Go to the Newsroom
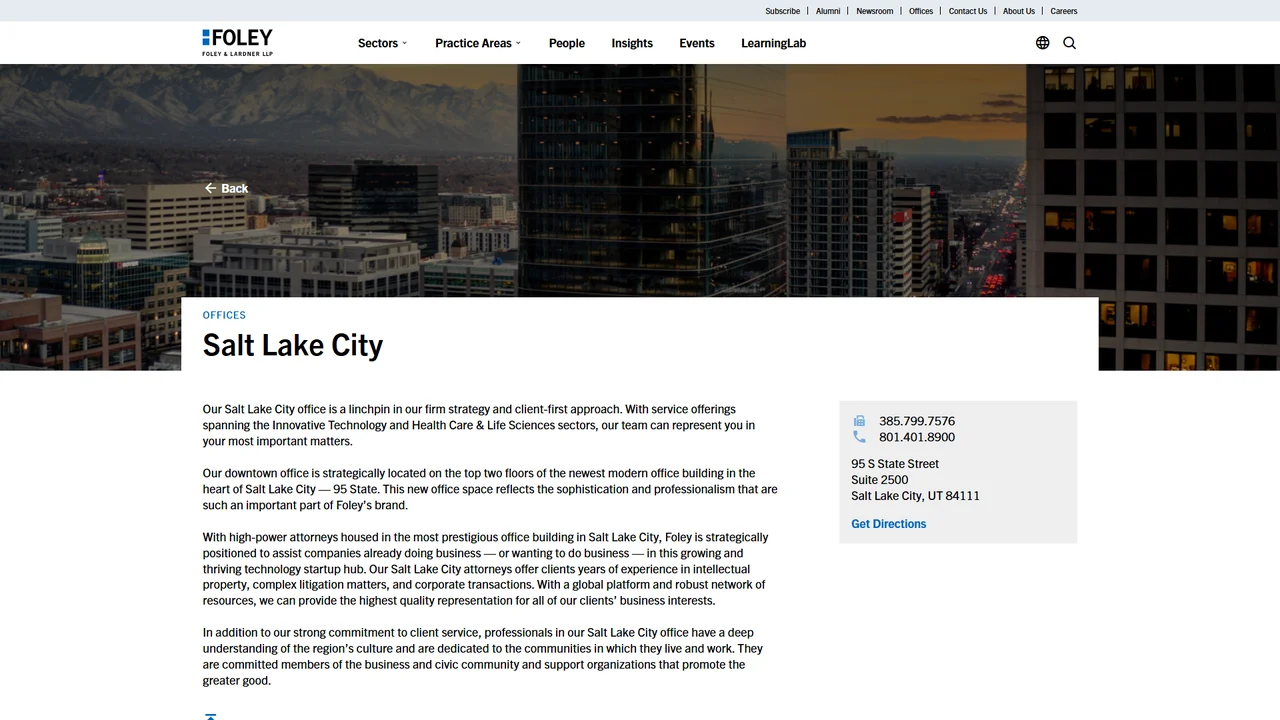This screenshot has width=1280, height=720. point(875,11)
